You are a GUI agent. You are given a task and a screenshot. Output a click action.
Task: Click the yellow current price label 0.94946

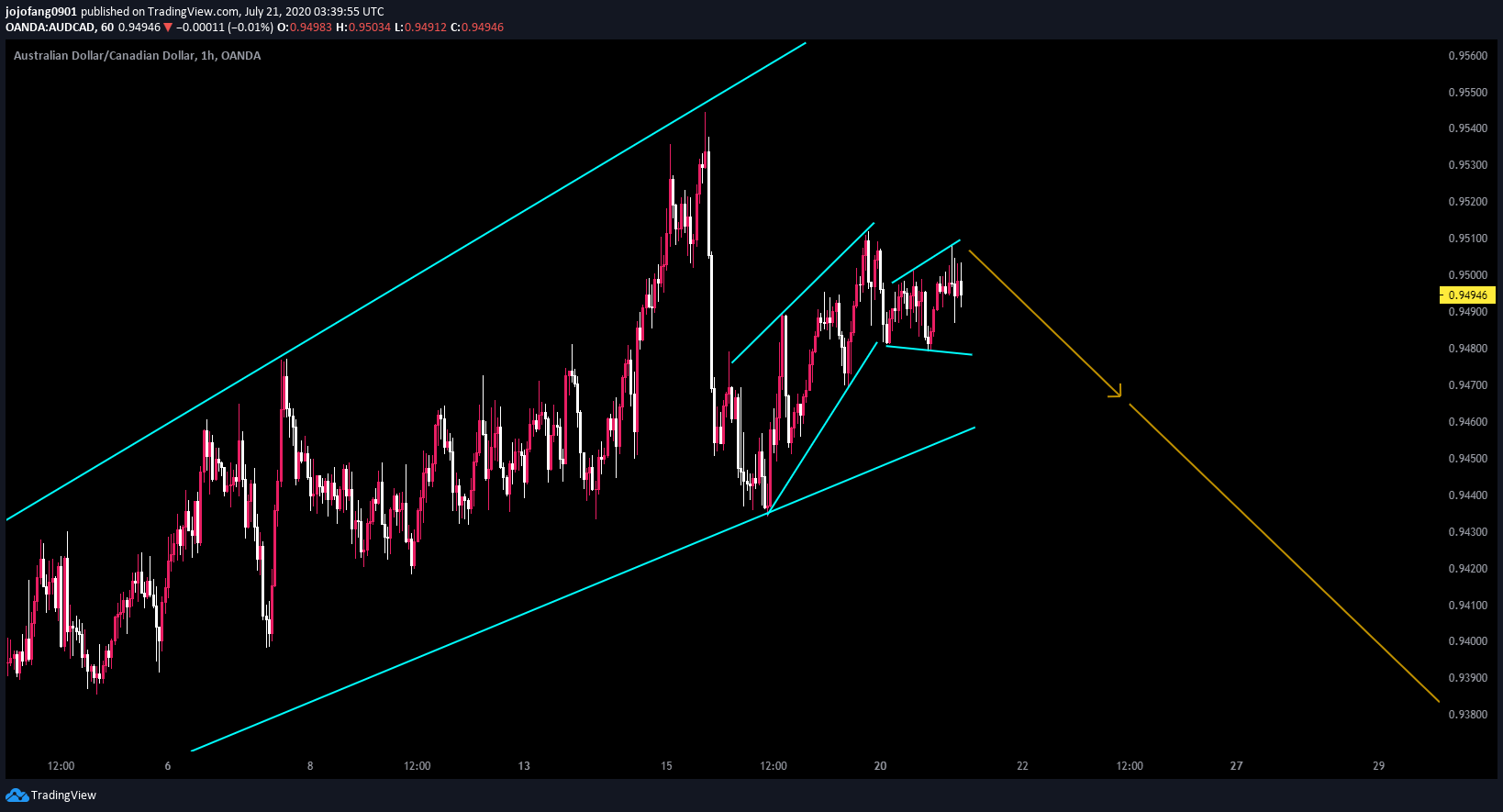(x=1467, y=295)
